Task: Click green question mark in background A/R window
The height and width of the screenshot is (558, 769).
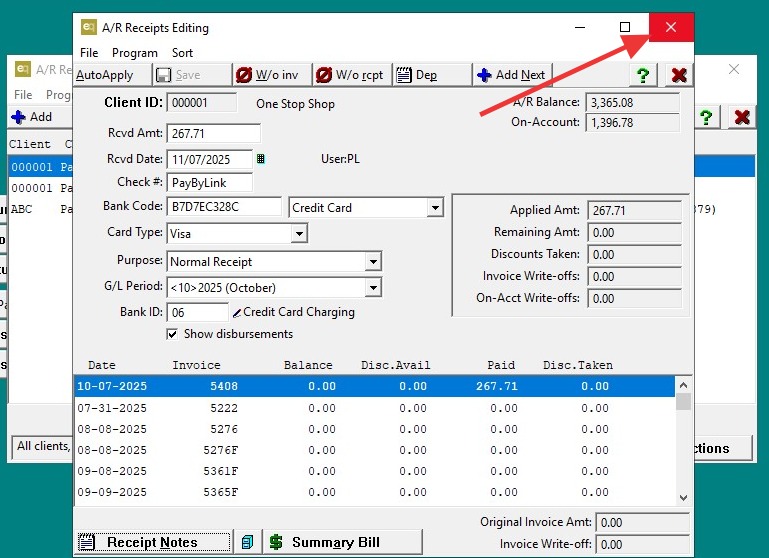Action: point(706,117)
